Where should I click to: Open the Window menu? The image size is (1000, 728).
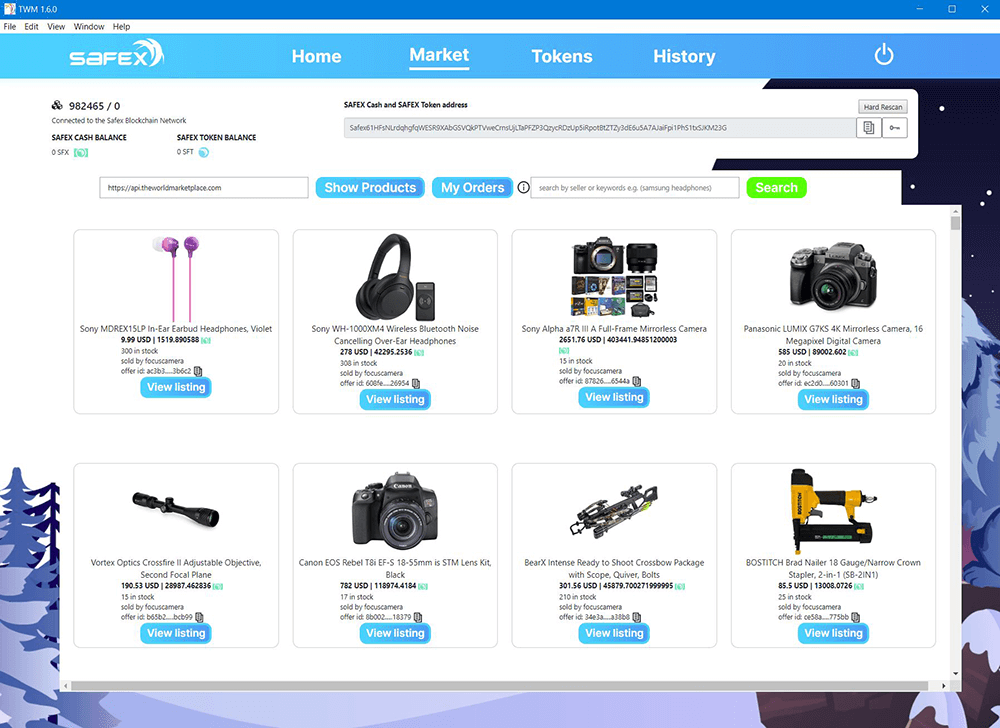pos(89,27)
